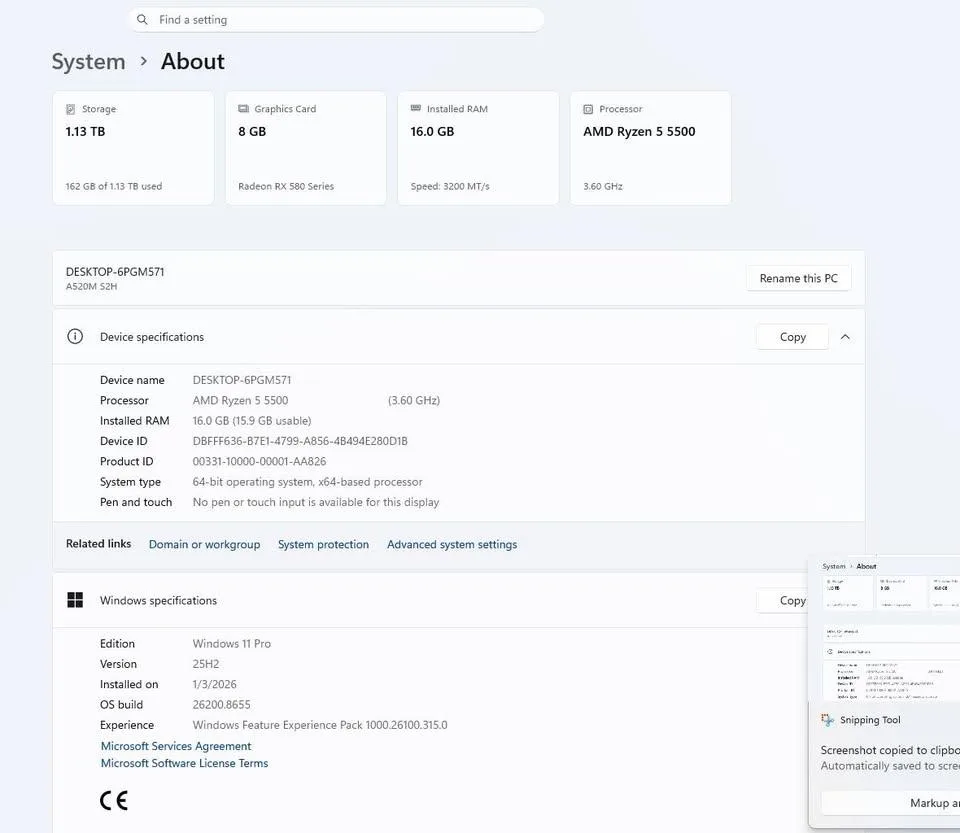The image size is (960, 833).
Task: Open System protection link
Action: click(x=323, y=544)
